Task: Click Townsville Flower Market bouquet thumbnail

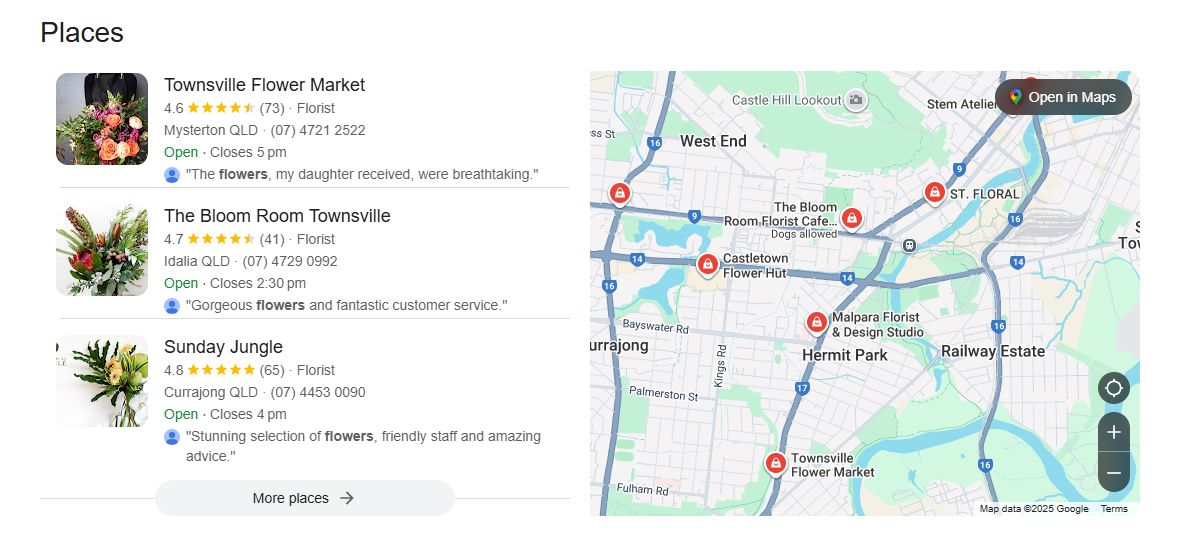Action: coord(102,119)
